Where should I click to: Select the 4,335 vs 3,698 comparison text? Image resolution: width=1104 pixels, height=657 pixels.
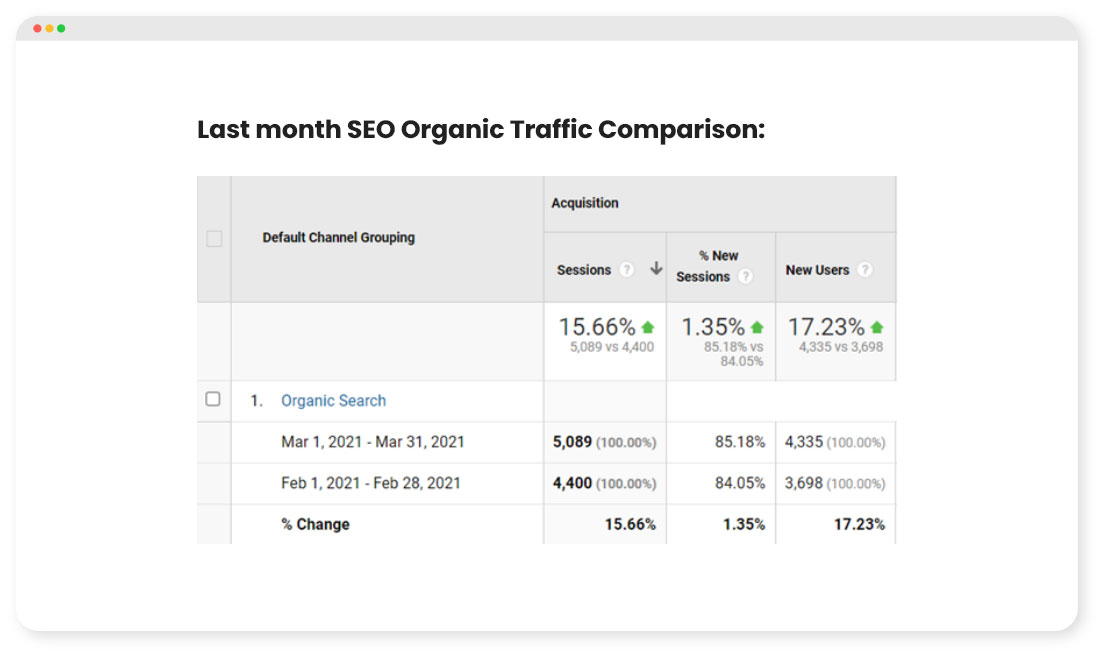coord(841,347)
